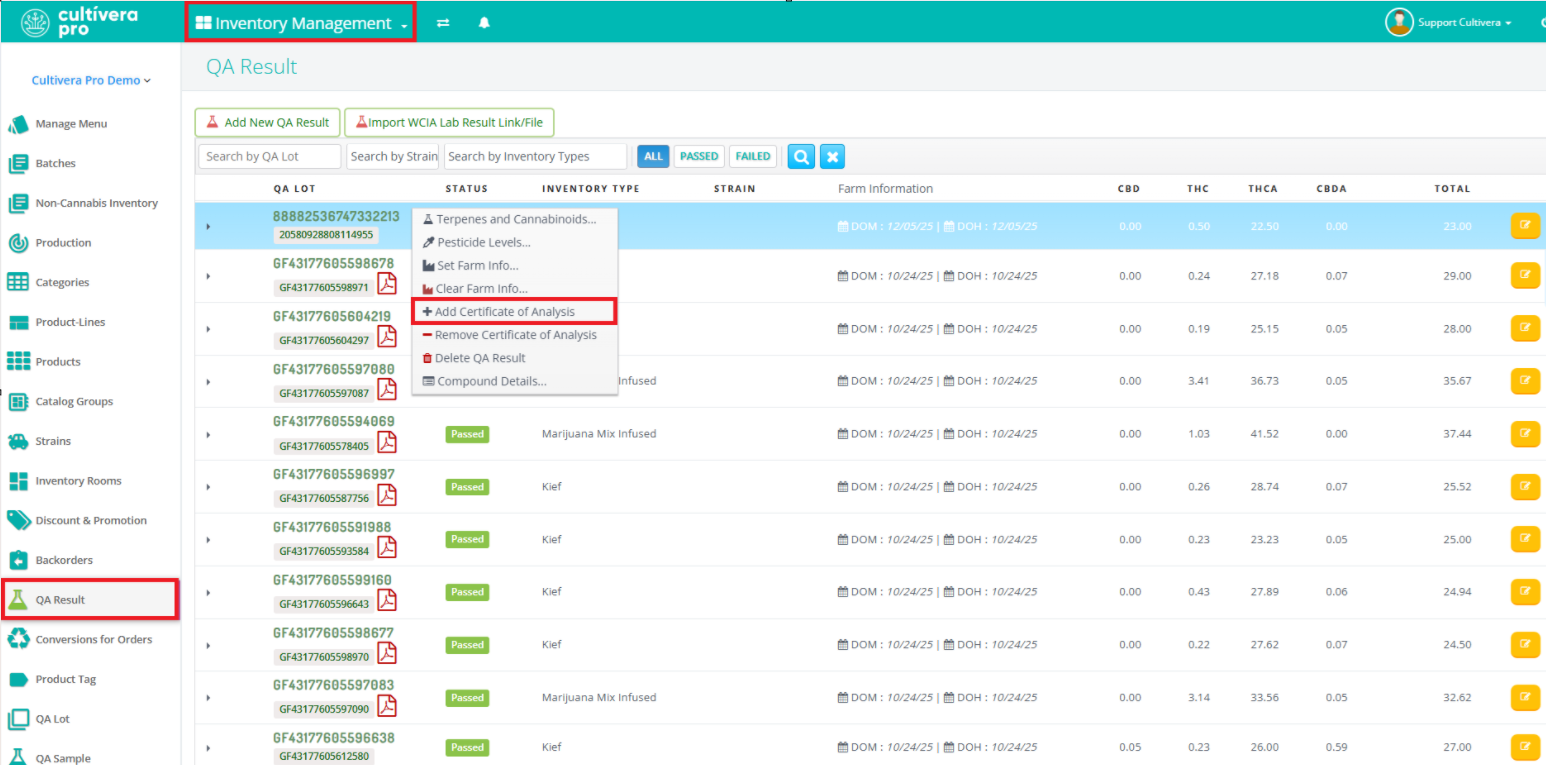Screen dimensions: 1546x765
Task: Show ALL QA results filter
Action: click(x=653, y=156)
